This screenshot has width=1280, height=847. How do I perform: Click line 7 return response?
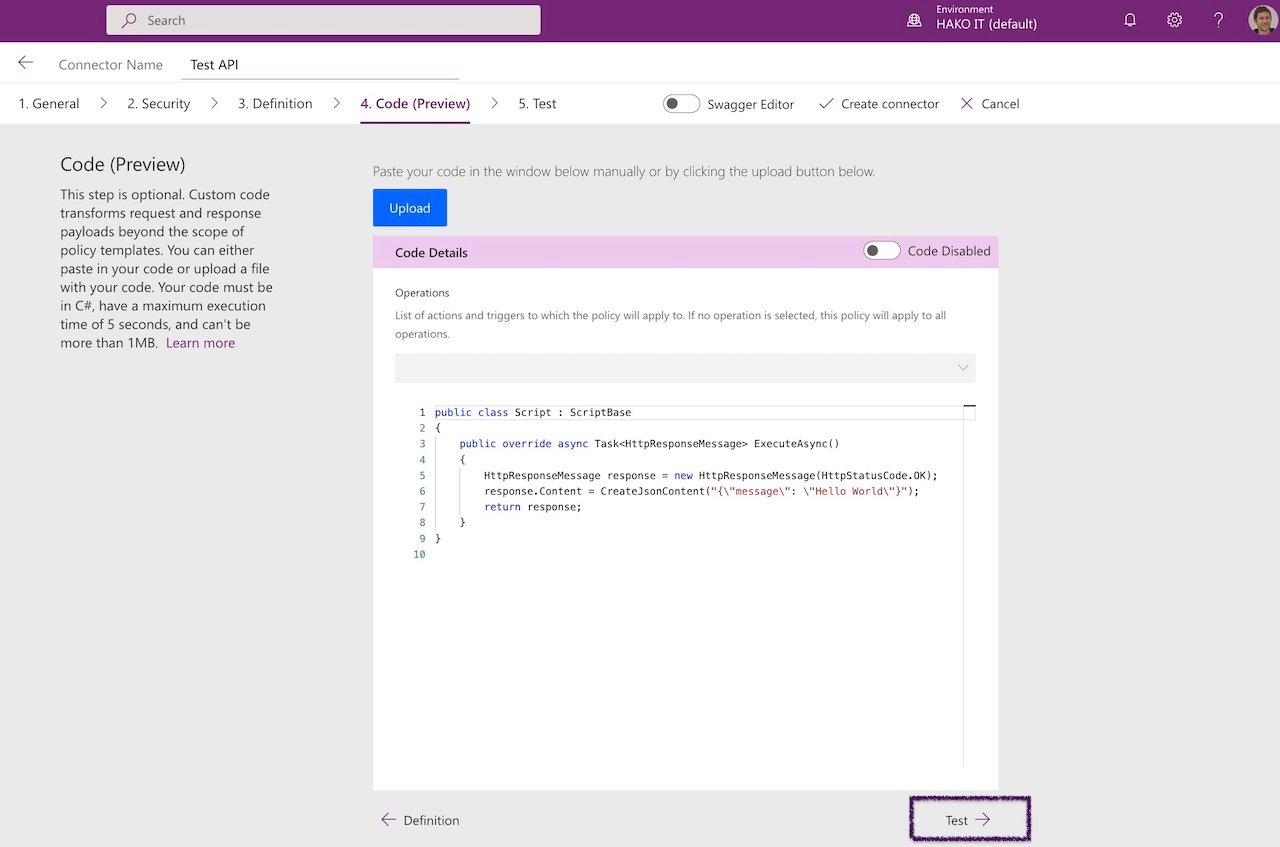[x=533, y=507]
